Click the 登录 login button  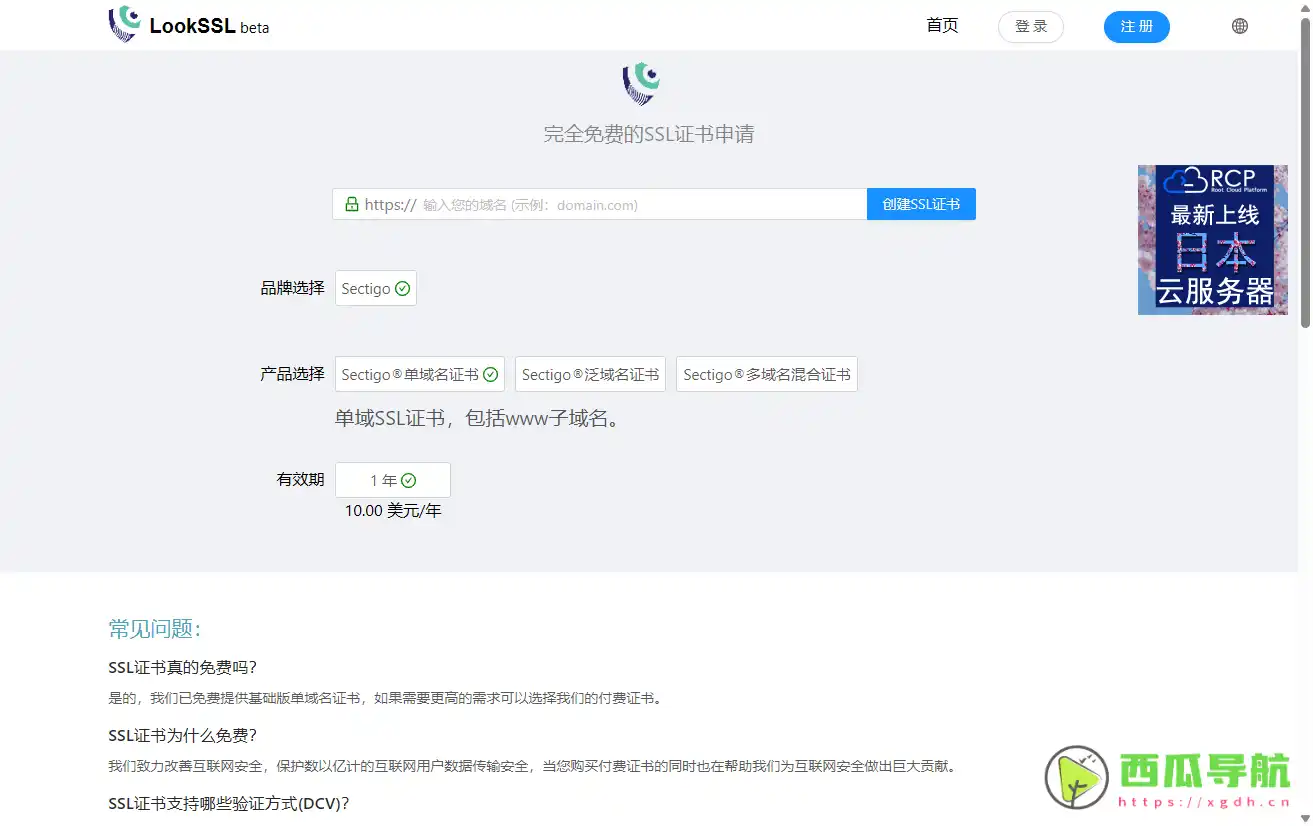click(1030, 26)
